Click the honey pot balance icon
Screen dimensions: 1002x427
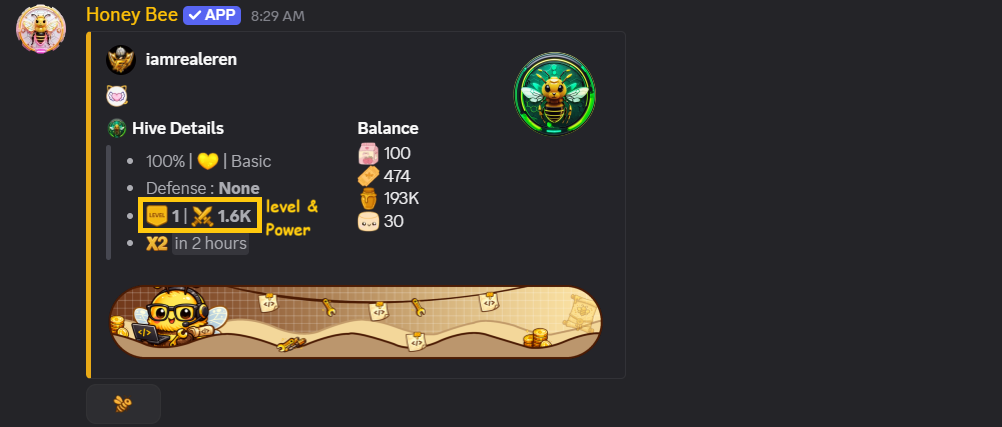pyautogui.click(x=369, y=199)
